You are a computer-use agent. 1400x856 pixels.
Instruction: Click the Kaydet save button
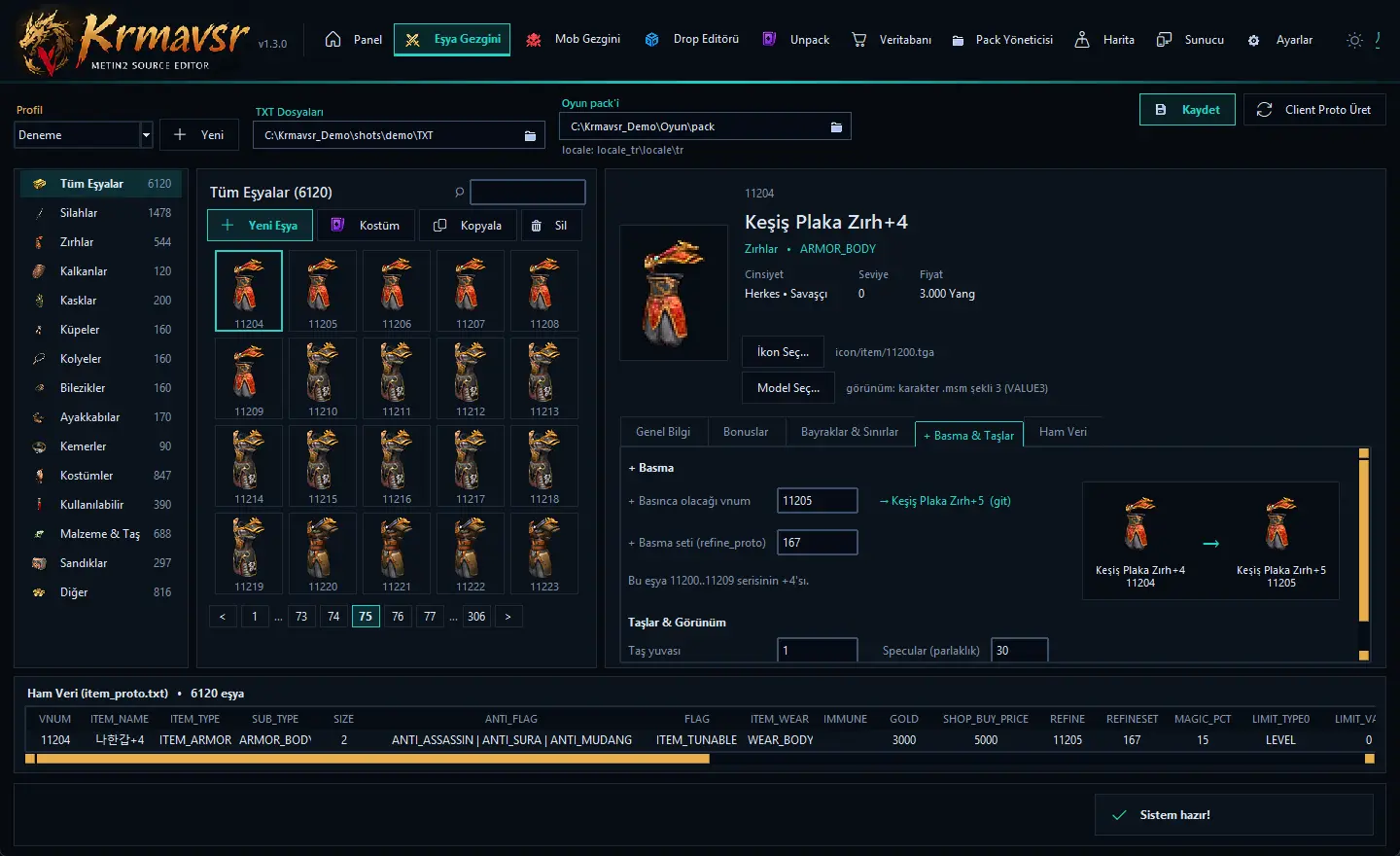1187,110
